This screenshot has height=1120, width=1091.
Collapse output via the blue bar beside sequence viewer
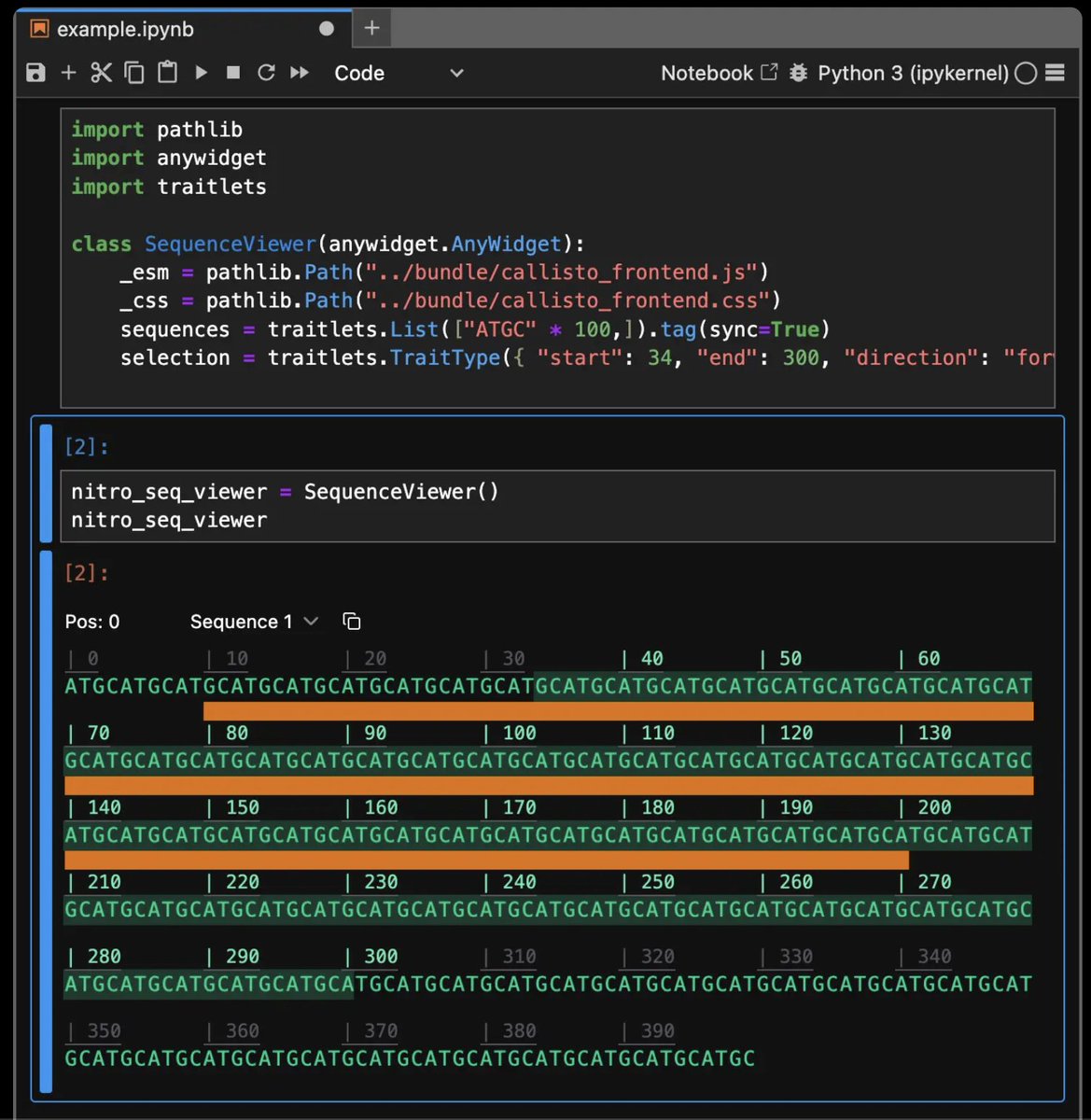coord(46,822)
